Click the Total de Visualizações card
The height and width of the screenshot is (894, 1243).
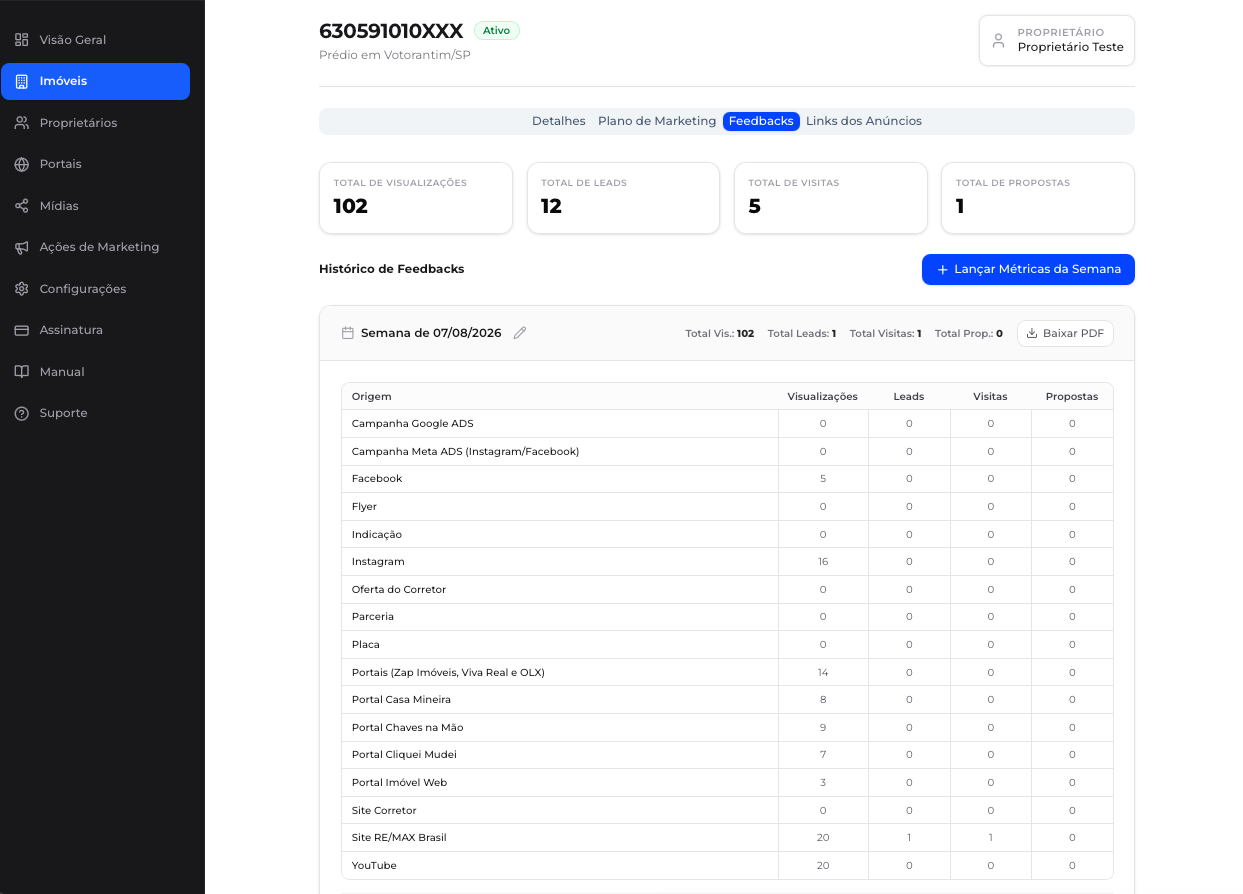pyautogui.click(x=416, y=198)
